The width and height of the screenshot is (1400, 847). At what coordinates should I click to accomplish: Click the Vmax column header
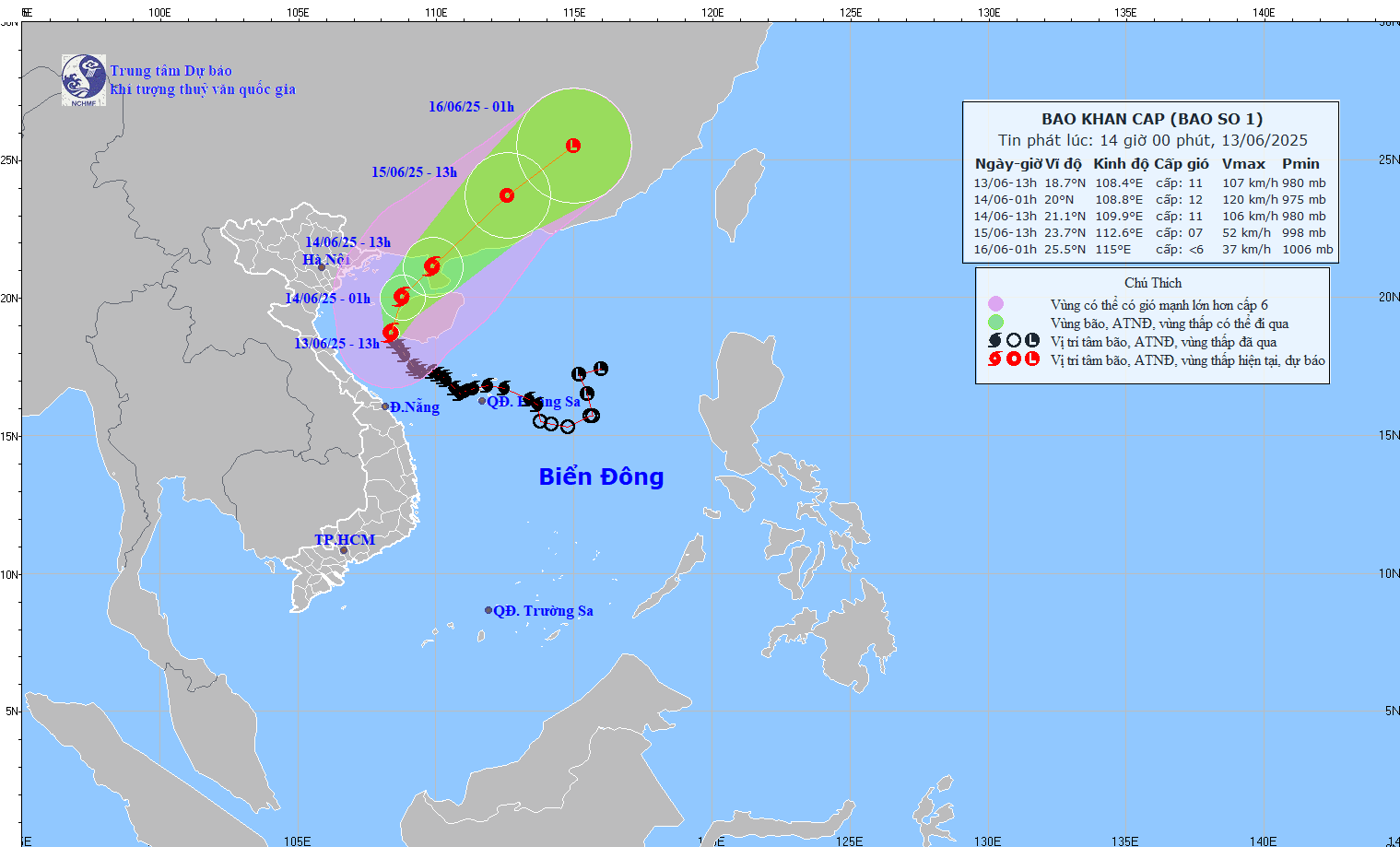pos(1243,164)
